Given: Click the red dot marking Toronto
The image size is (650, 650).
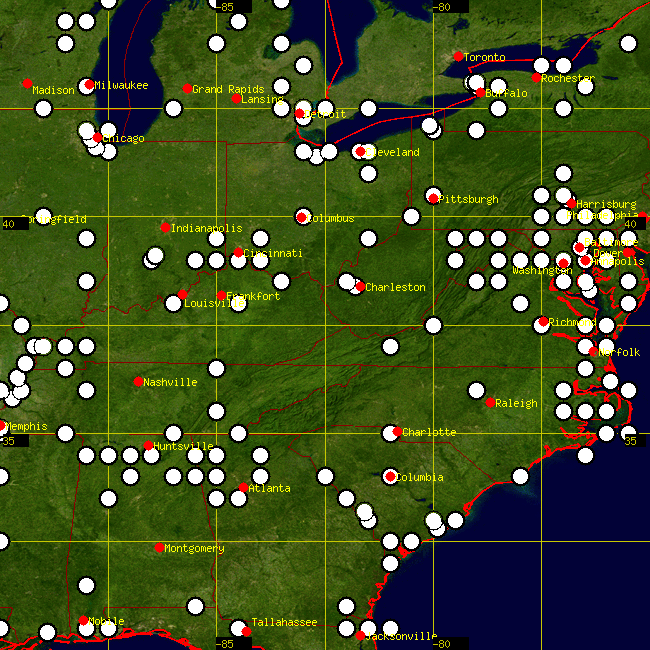Looking at the screenshot, I should (458, 56).
